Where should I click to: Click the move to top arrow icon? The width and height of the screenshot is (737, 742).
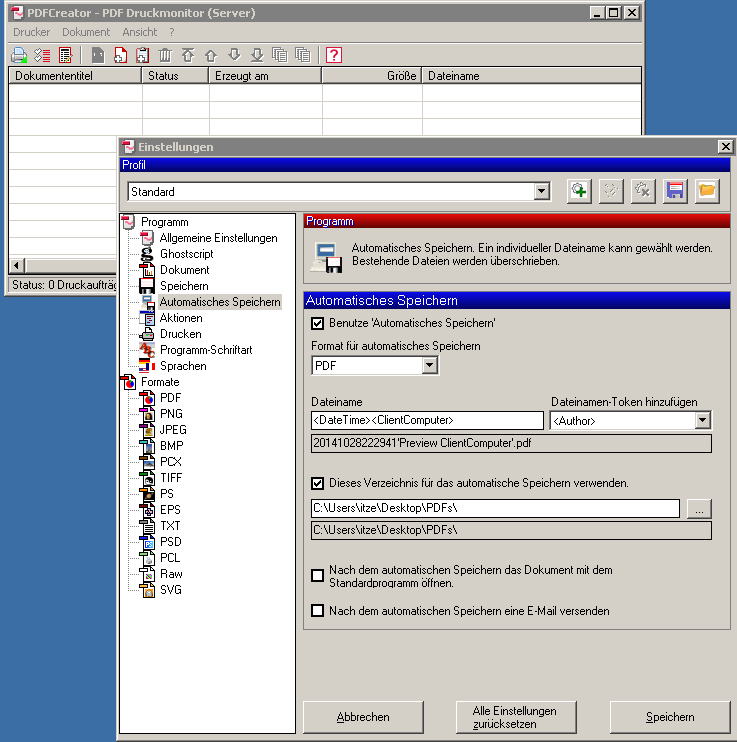188,55
